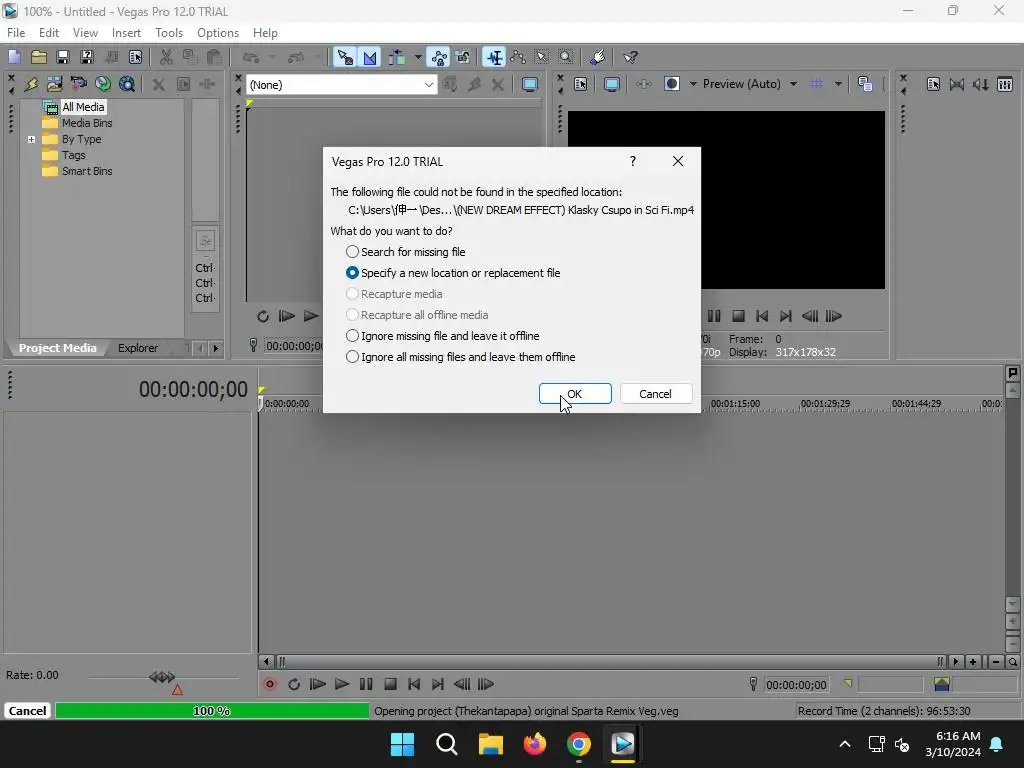Click the green 100% progress bar

(212, 711)
